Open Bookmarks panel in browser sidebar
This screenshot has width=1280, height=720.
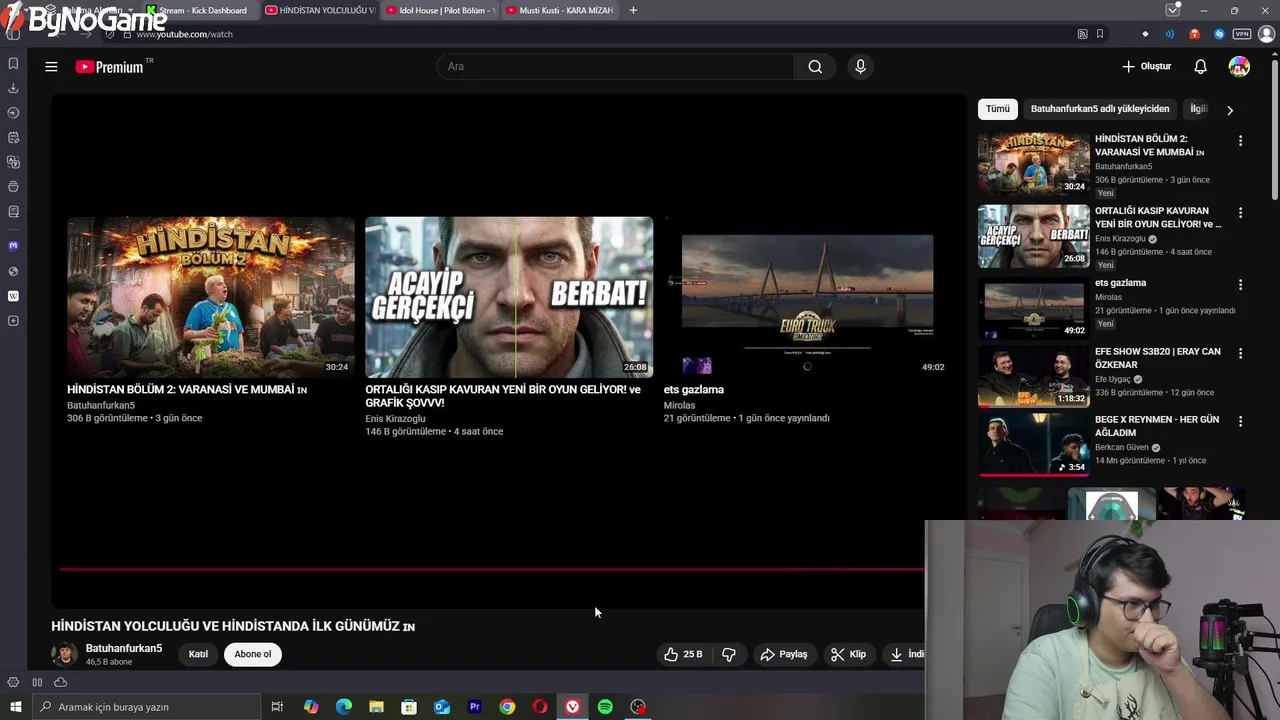tap(13, 63)
